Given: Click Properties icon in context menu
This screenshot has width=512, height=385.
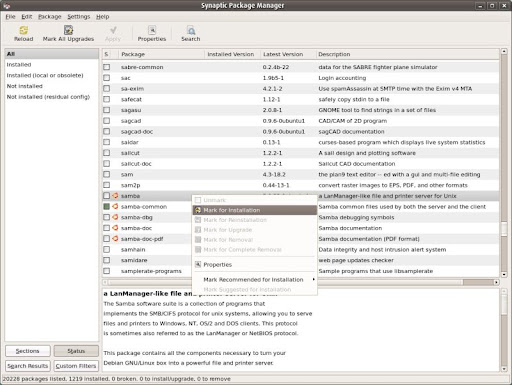Looking at the screenshot, I should (198, 264).
